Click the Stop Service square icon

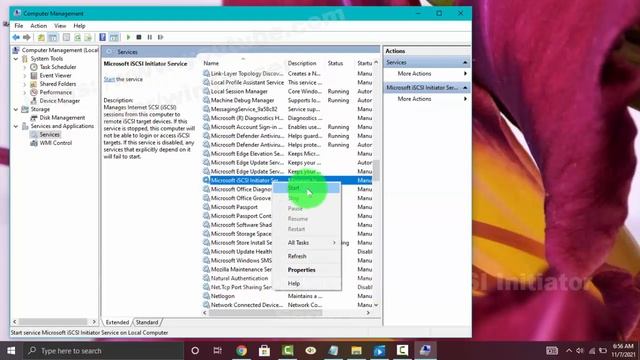[x=139, y=38]
